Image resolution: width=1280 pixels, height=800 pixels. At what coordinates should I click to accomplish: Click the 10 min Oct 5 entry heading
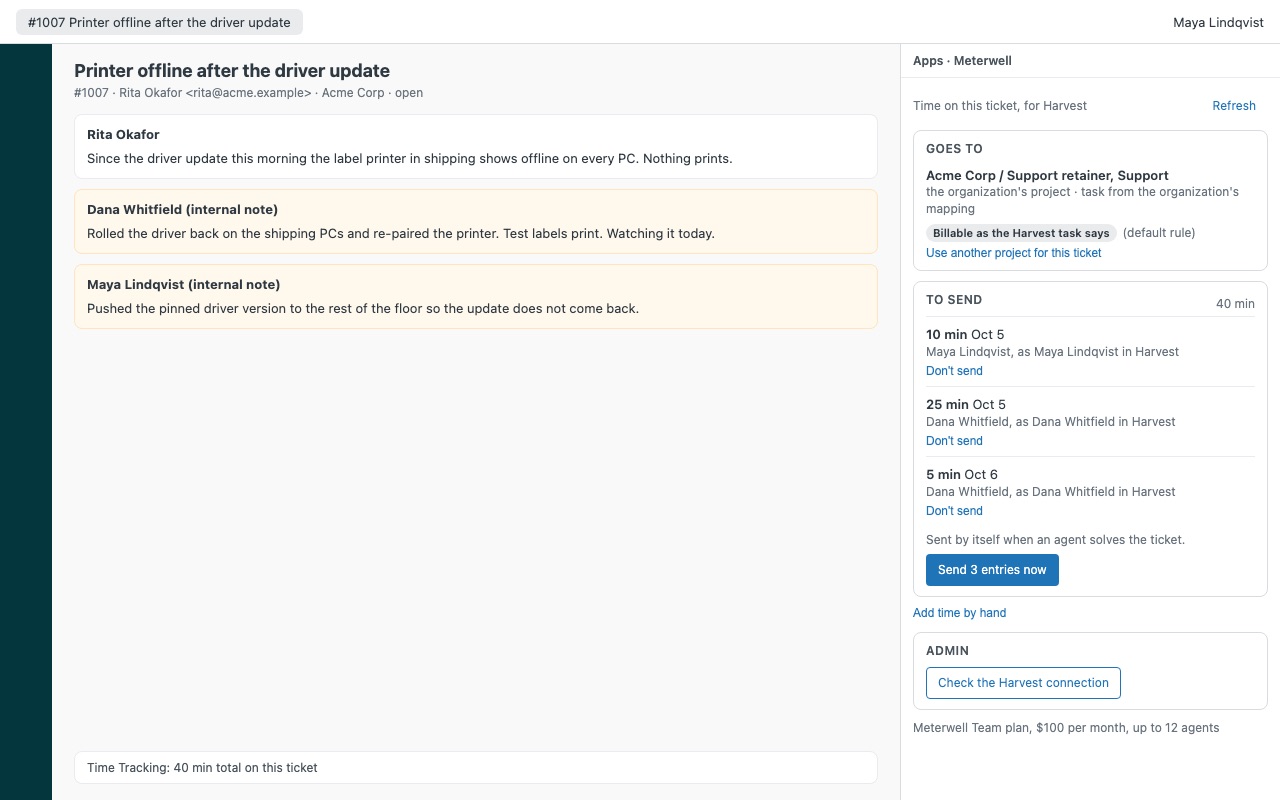(x=965, y=335)
